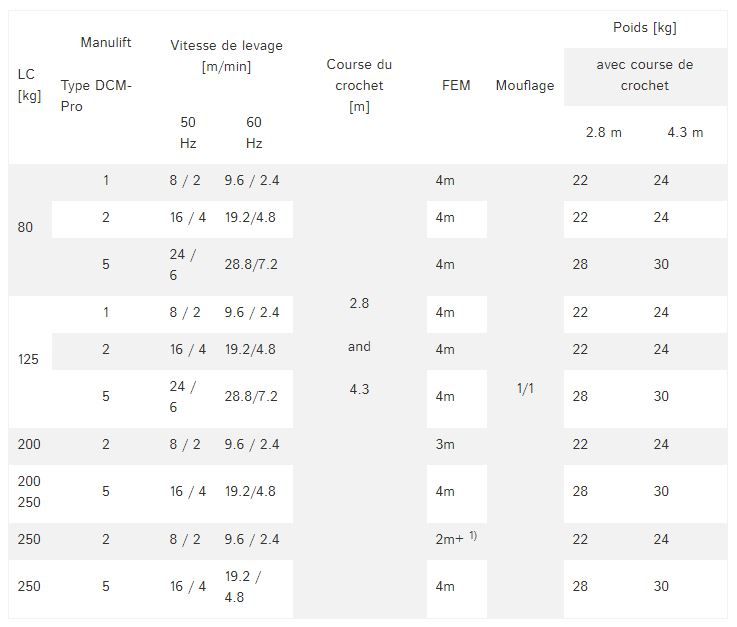
Task: Click the "4.3 m" weight column header
Action: 685,132
